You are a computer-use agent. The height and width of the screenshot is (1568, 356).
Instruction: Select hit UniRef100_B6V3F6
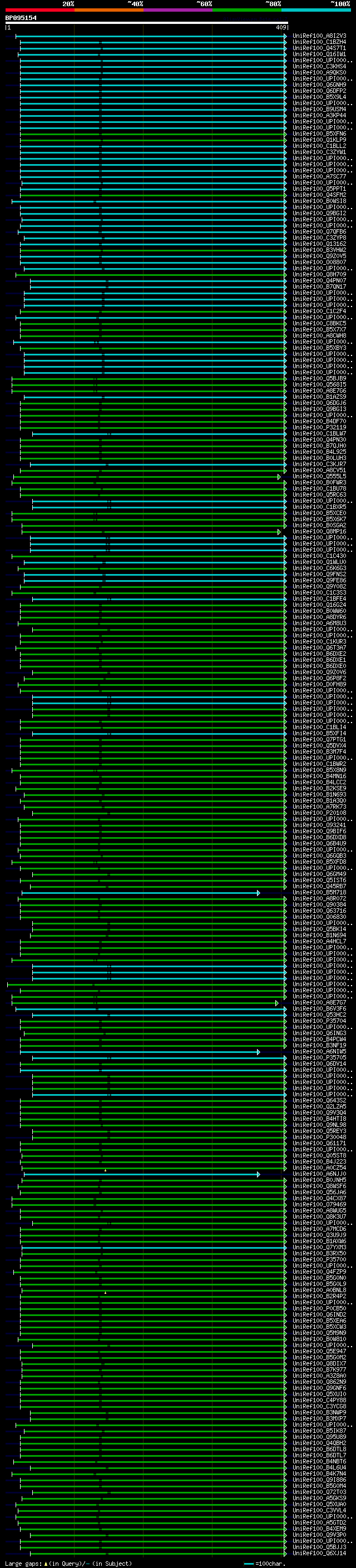tap(319, 1009)
